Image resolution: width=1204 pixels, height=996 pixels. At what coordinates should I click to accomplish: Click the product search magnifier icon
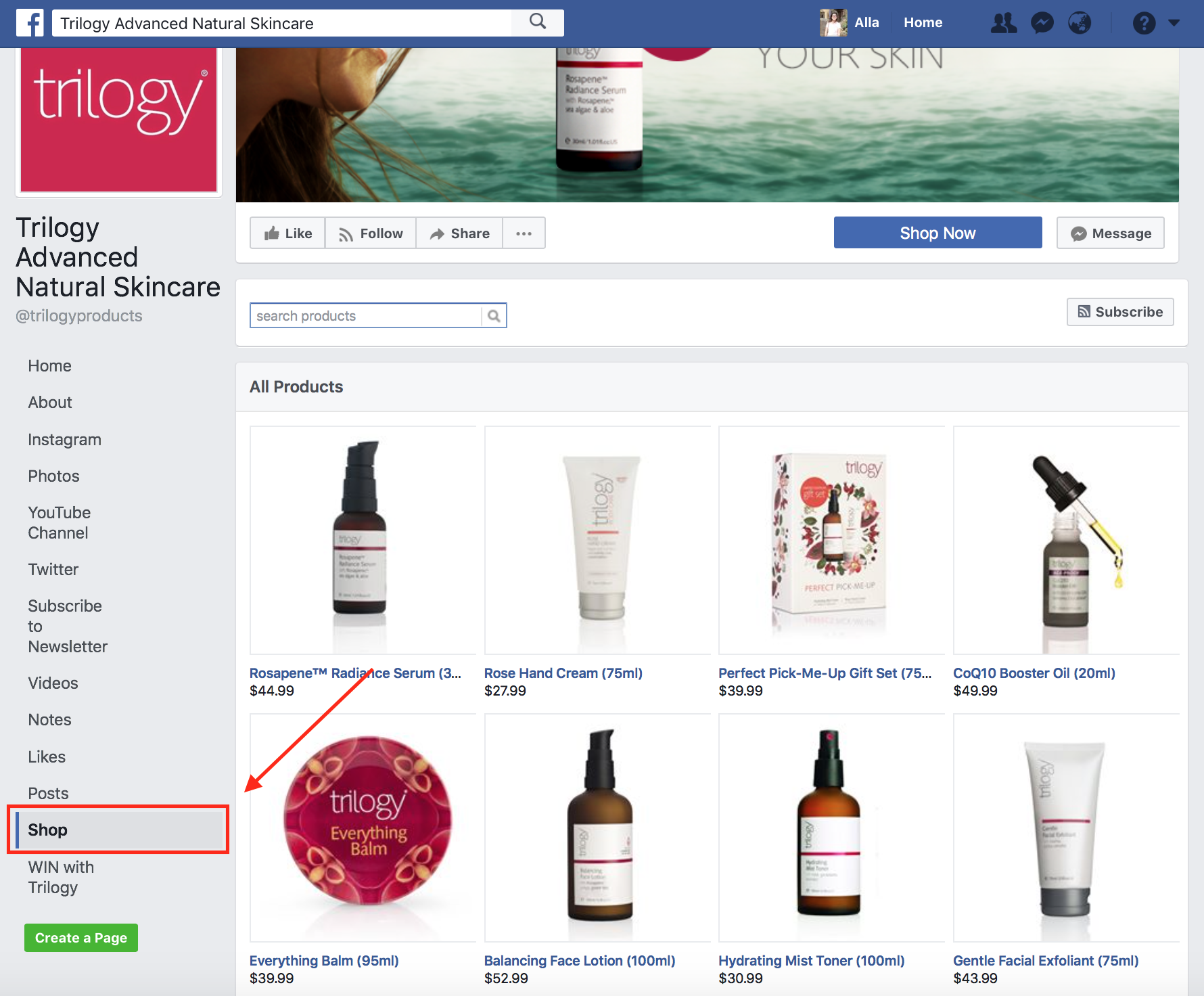click(494, 316)
